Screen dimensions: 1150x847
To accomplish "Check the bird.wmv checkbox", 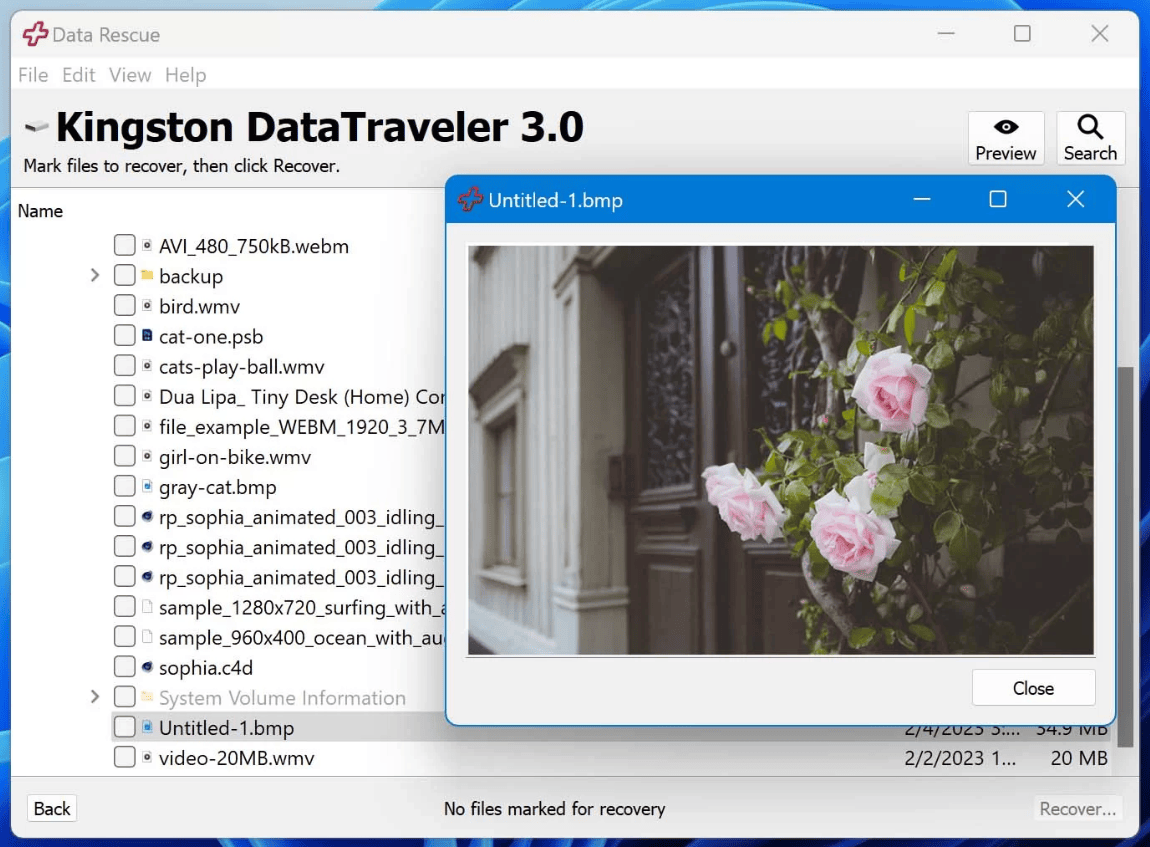I will point(125,305).
